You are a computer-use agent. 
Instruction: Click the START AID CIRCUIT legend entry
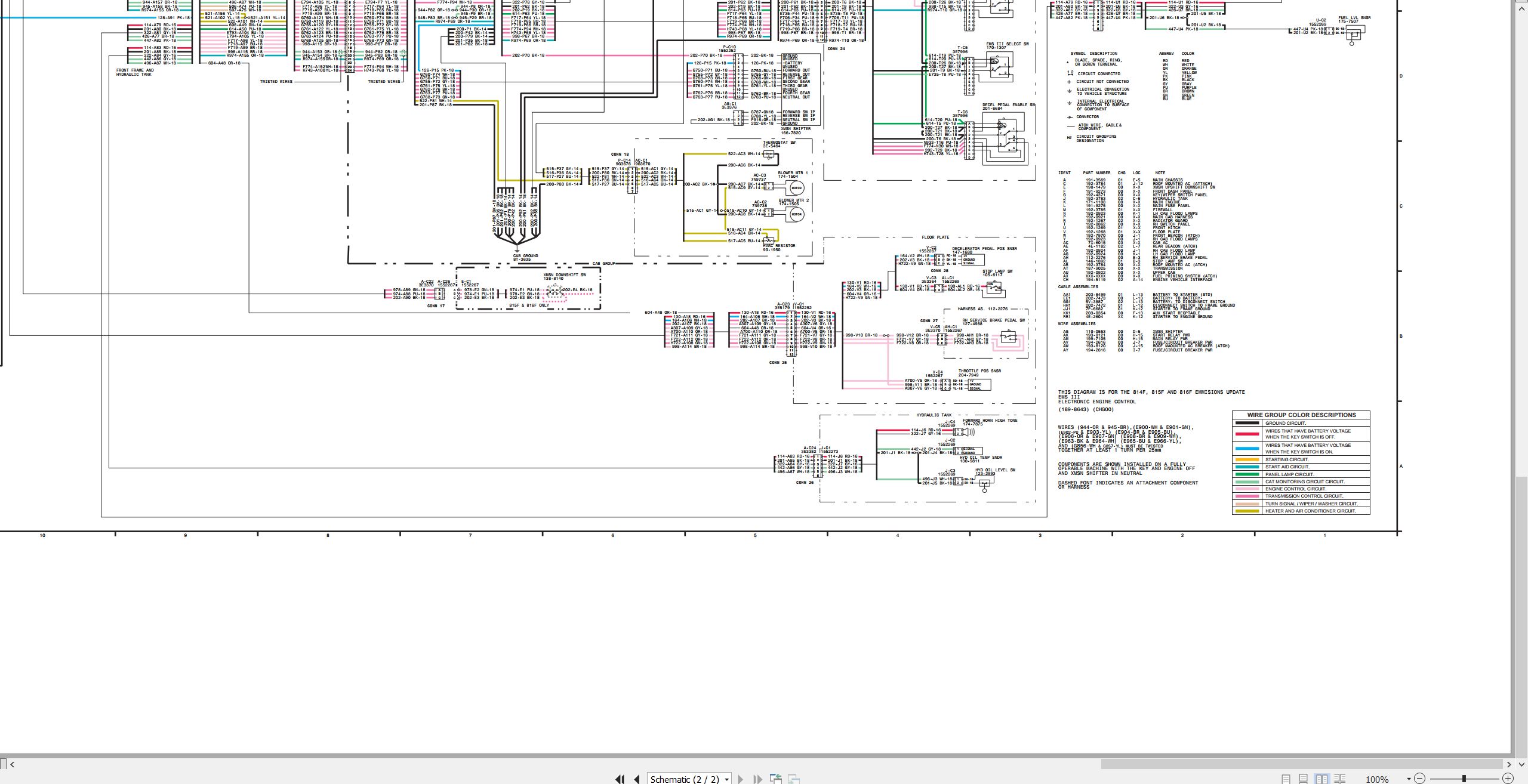(1287, 467)
